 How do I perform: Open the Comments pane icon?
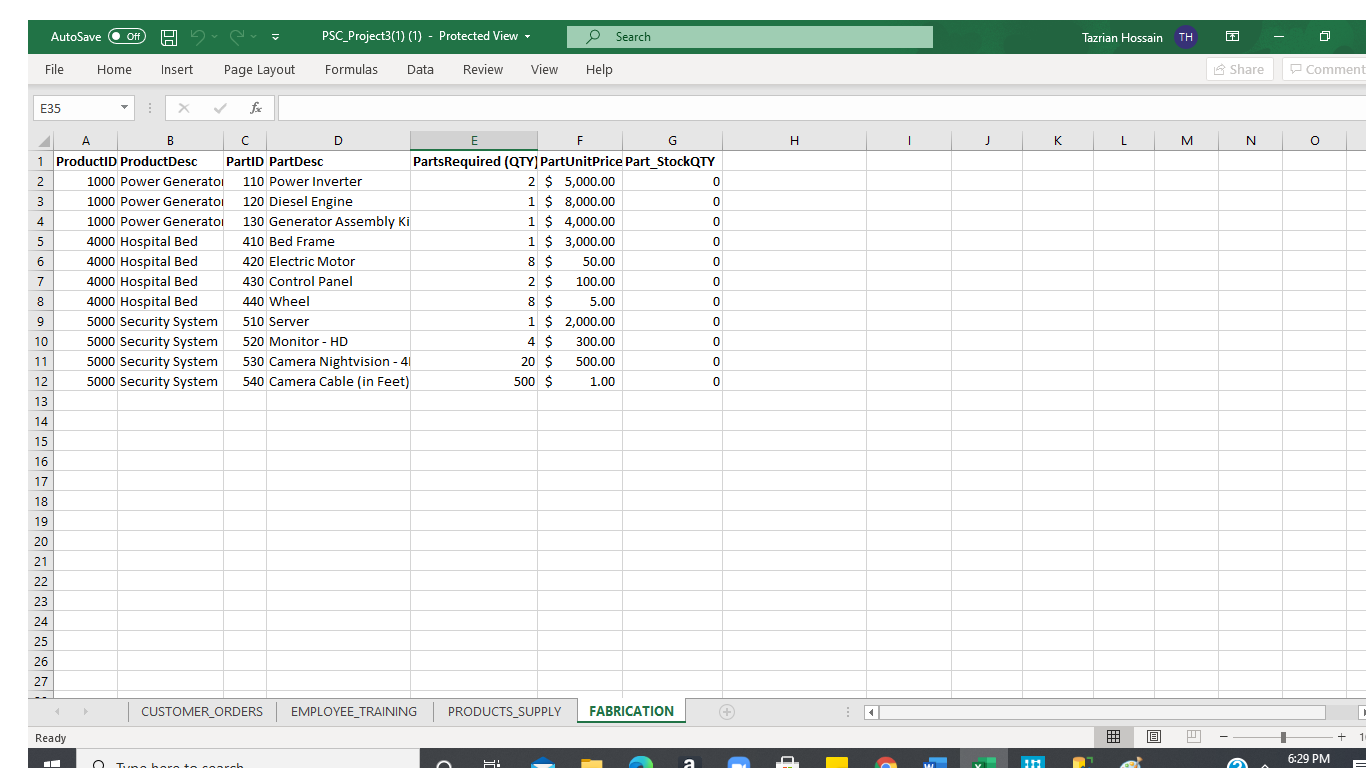1322,69
